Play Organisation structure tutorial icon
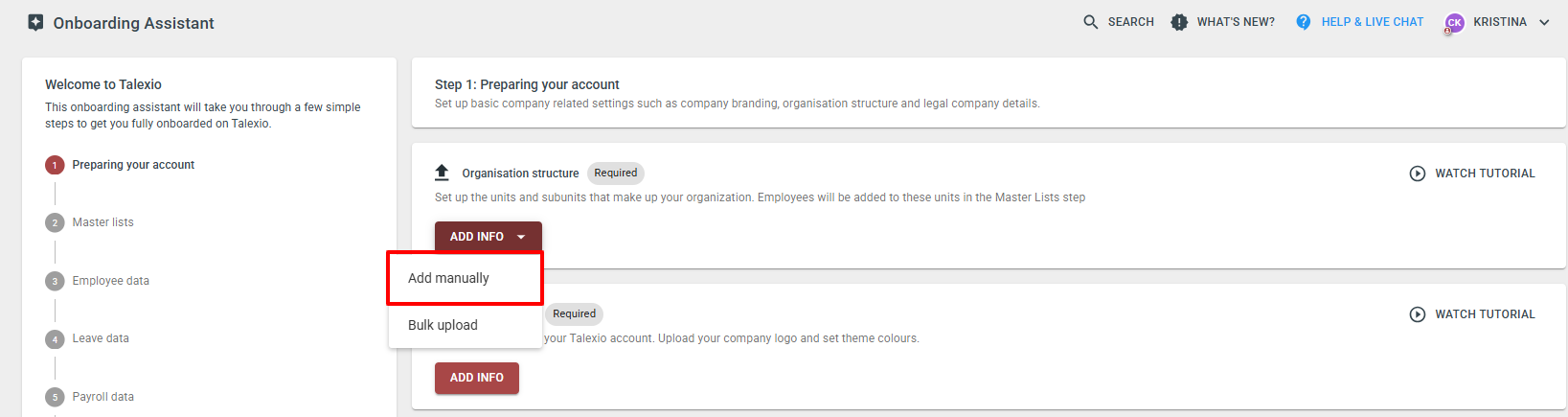1568x417 pixels. click(1418, 174)
